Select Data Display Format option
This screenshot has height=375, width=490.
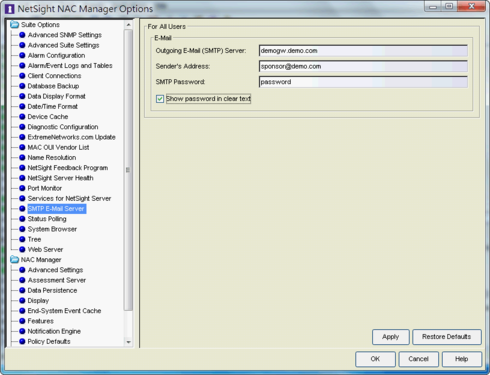56,96
